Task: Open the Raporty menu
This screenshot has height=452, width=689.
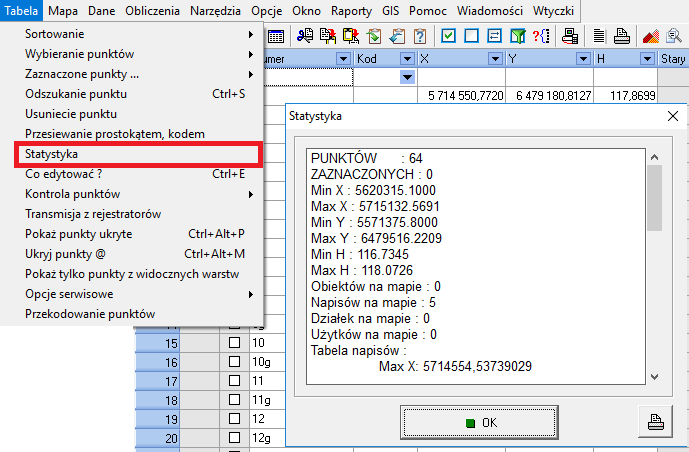Action: [351, 11]
